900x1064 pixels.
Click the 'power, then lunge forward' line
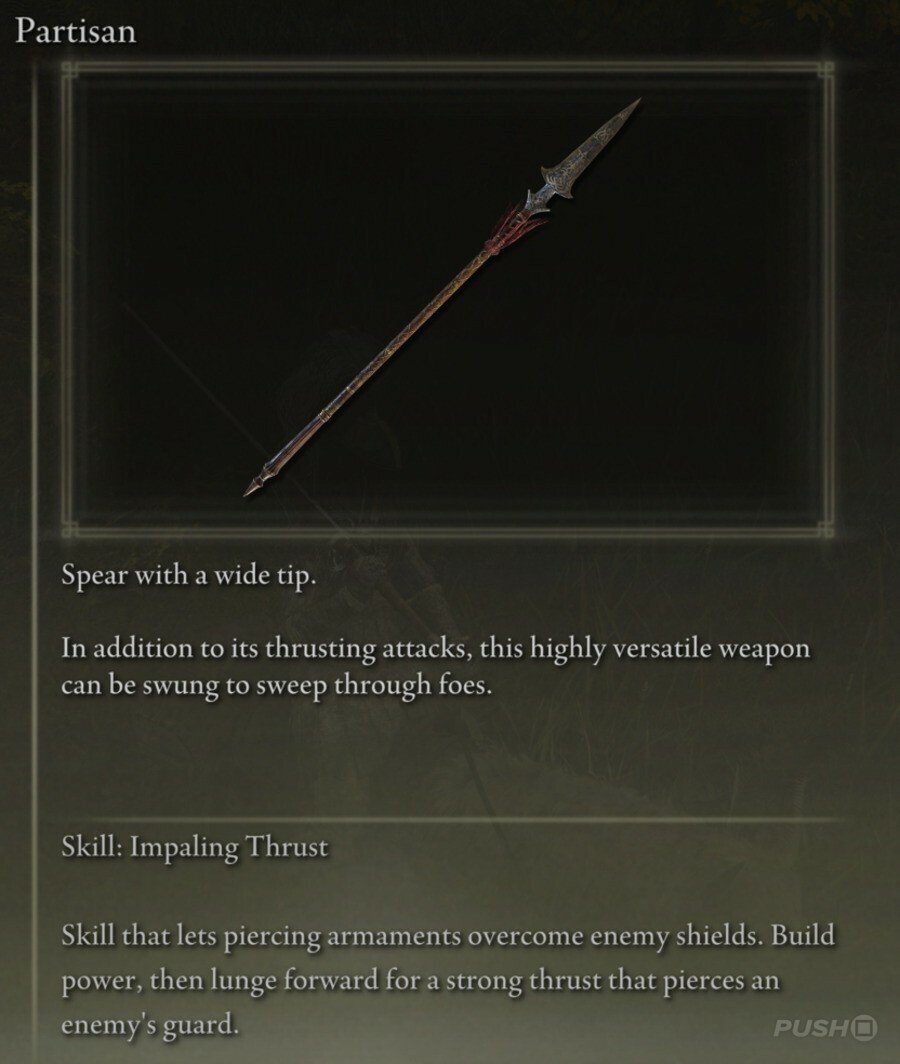(420, 981)
